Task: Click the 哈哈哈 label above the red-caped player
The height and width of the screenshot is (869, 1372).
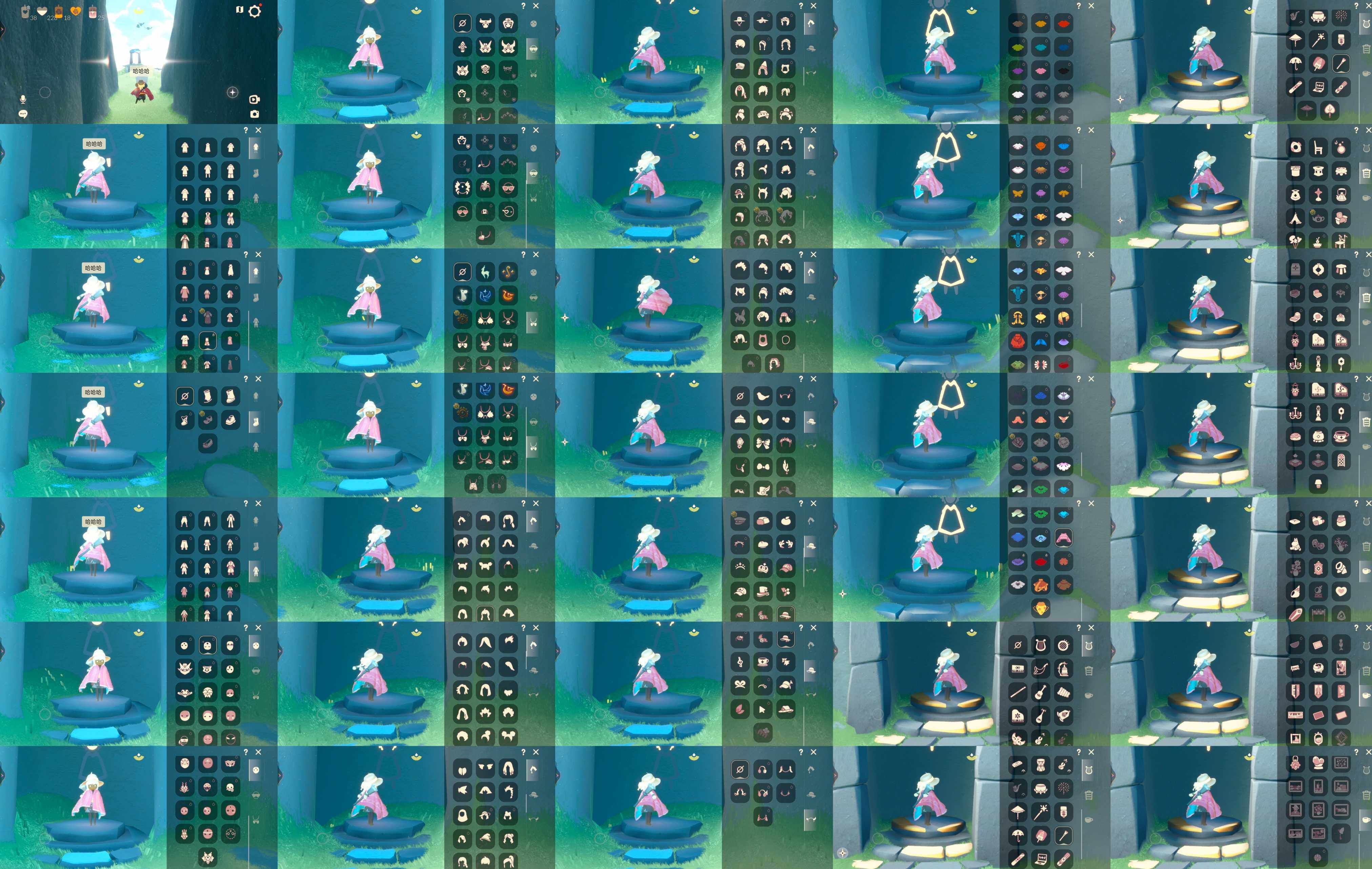Action: coord(141,71)
